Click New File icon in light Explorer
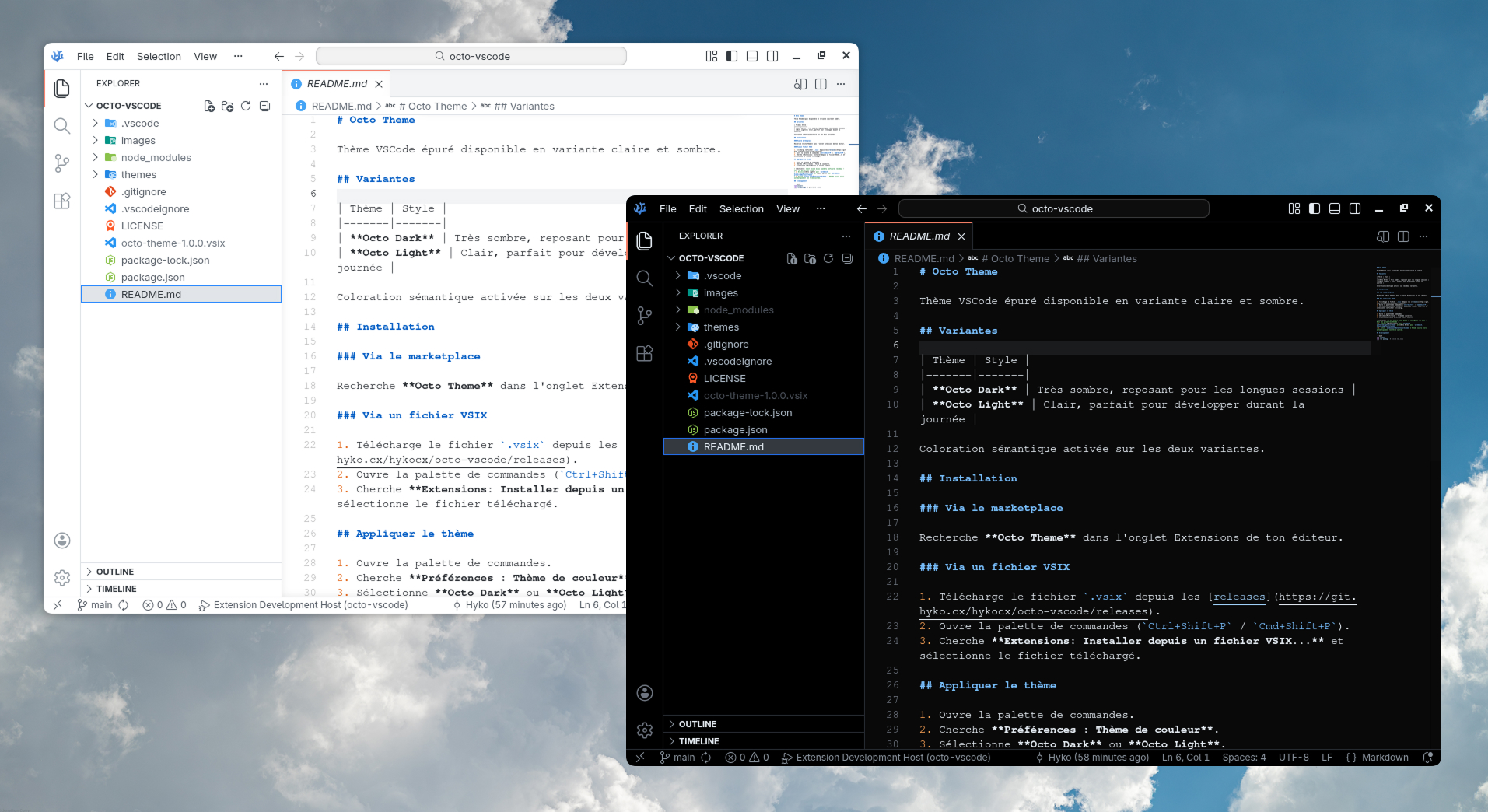Viewport: 1488px width, 812px height. [209, 106]
